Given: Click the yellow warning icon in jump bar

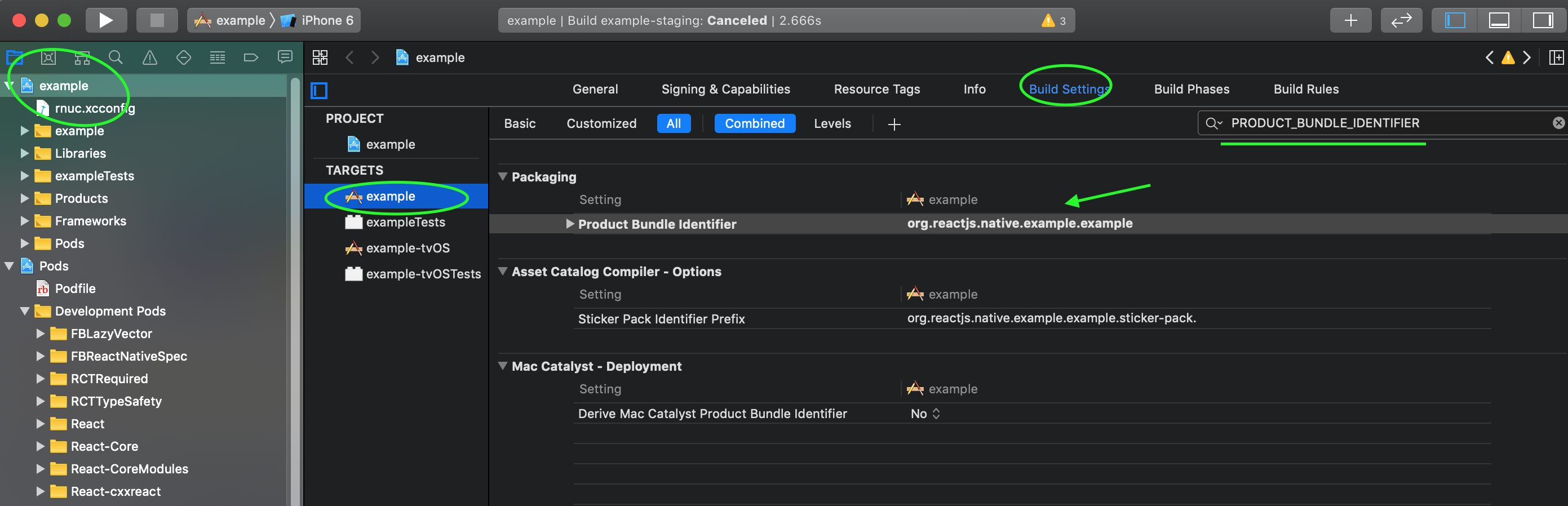Looking at the screenshot, I should 1508,58.
